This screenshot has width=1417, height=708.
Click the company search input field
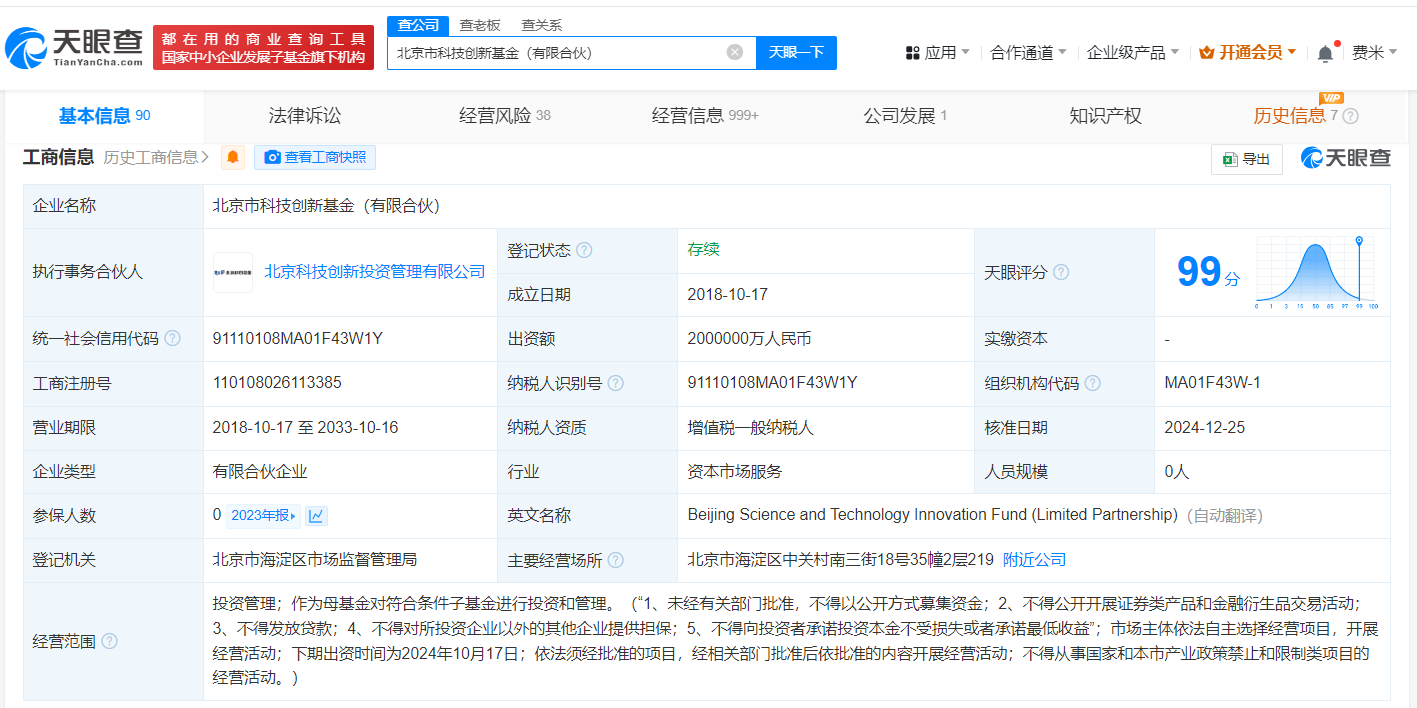[555, 53]
